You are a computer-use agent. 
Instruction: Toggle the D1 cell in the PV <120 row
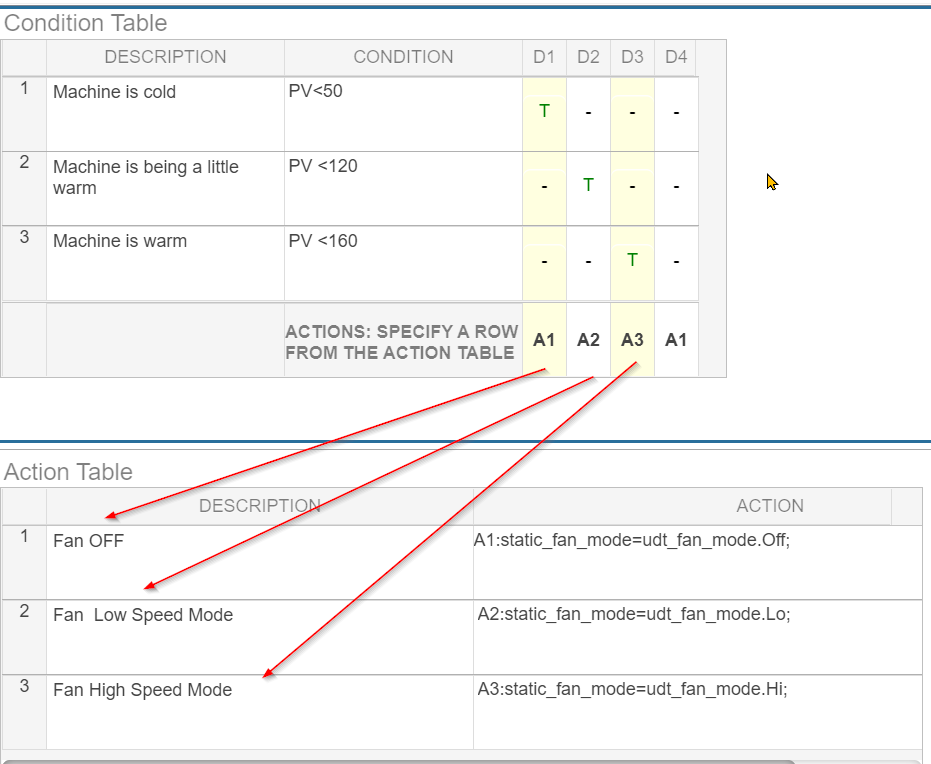click(544, 188)
